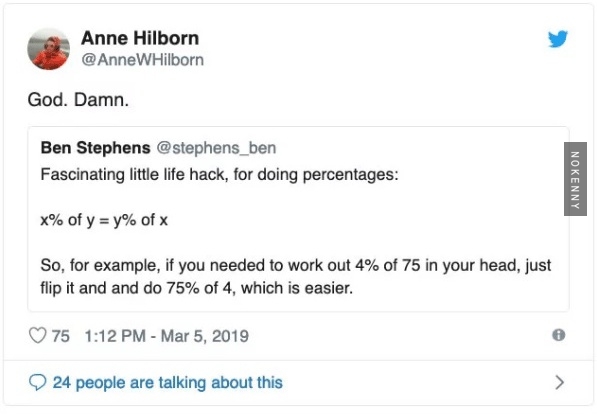Open the quoted tweet's 'Fascinating little life hack' line
Image resolution: width=597 pixels, height=414 pixels.
(x=219, y=175)
